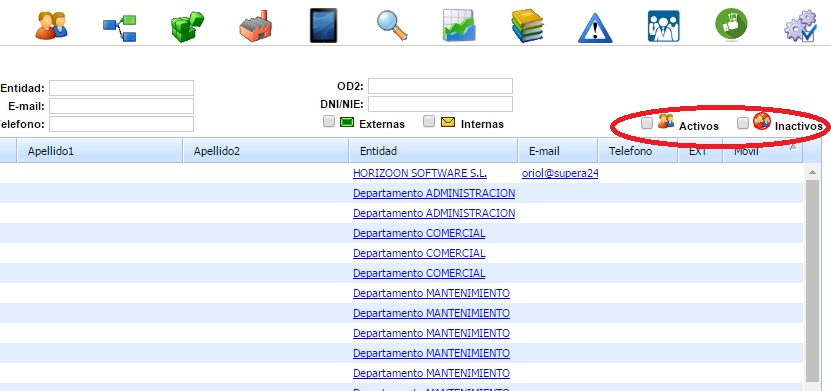Tick the Activos checkbox

(x=647, y=123)
